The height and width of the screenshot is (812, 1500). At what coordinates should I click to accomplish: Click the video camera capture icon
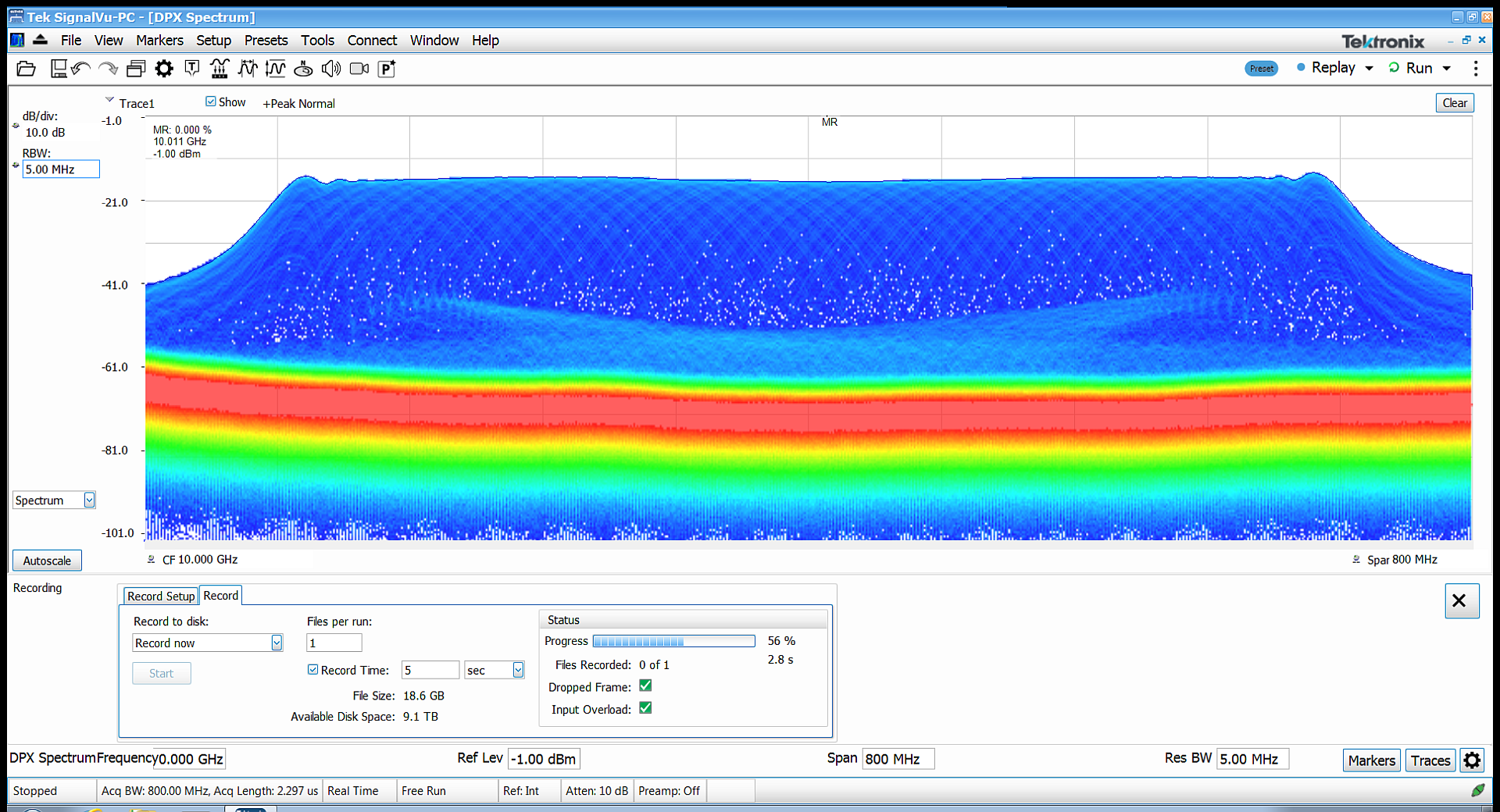click(358, 69)
